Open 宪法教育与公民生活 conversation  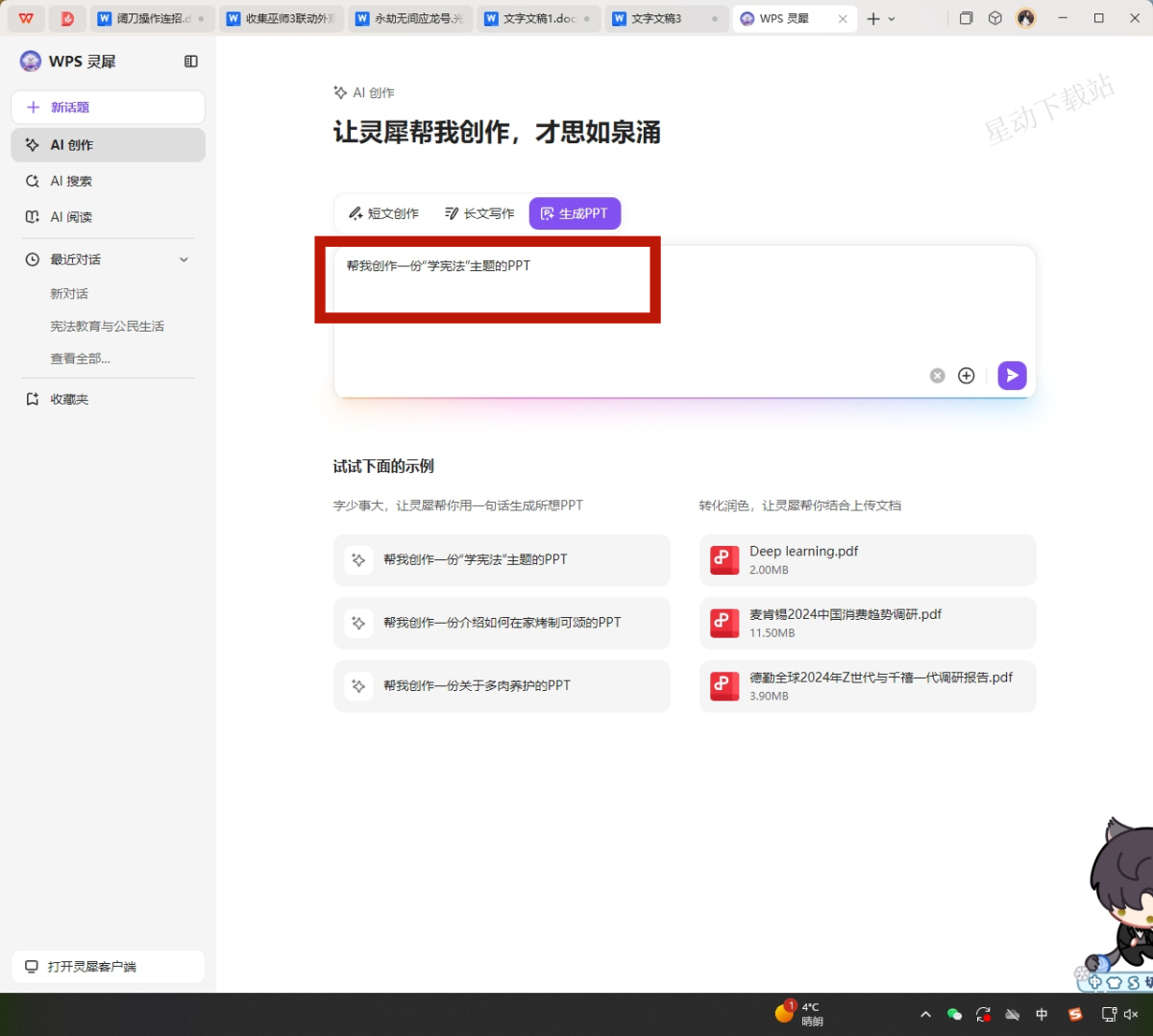108,327
